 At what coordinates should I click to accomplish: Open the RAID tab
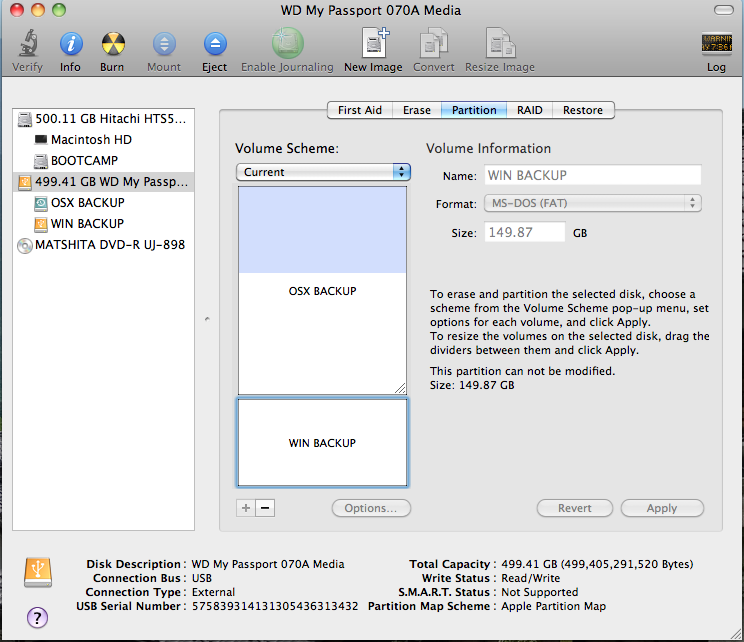pyautogui.click(x=530, y=110)
